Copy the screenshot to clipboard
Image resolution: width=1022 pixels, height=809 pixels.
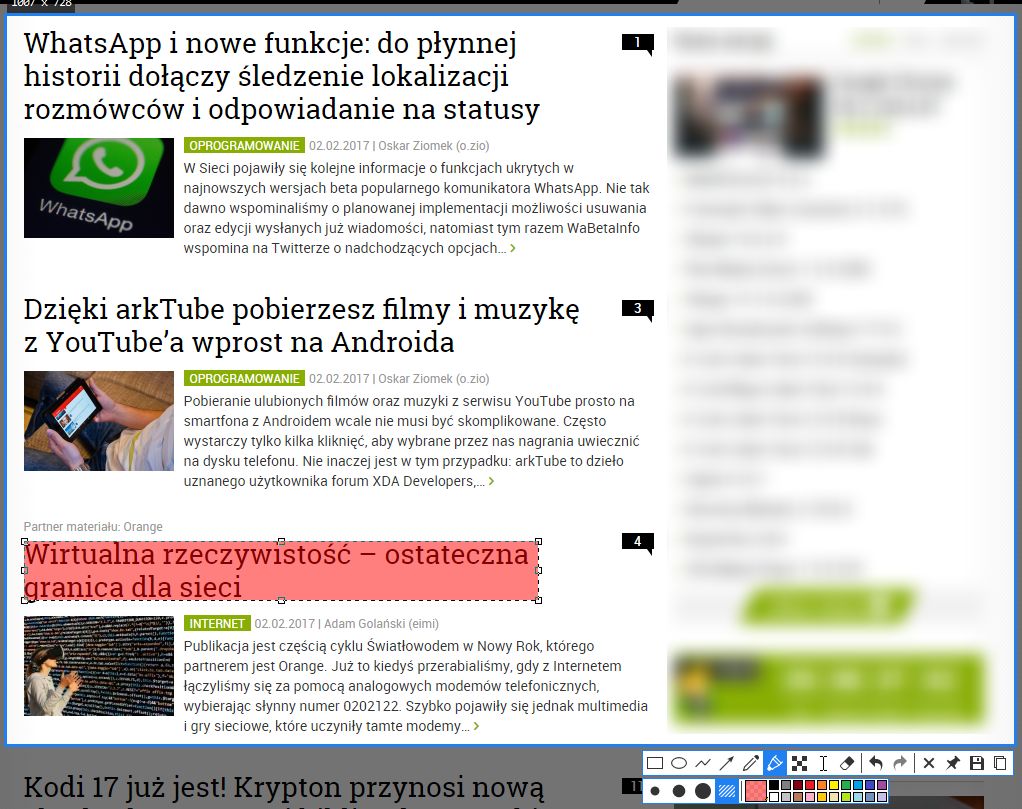click(x=1000, y=763)
